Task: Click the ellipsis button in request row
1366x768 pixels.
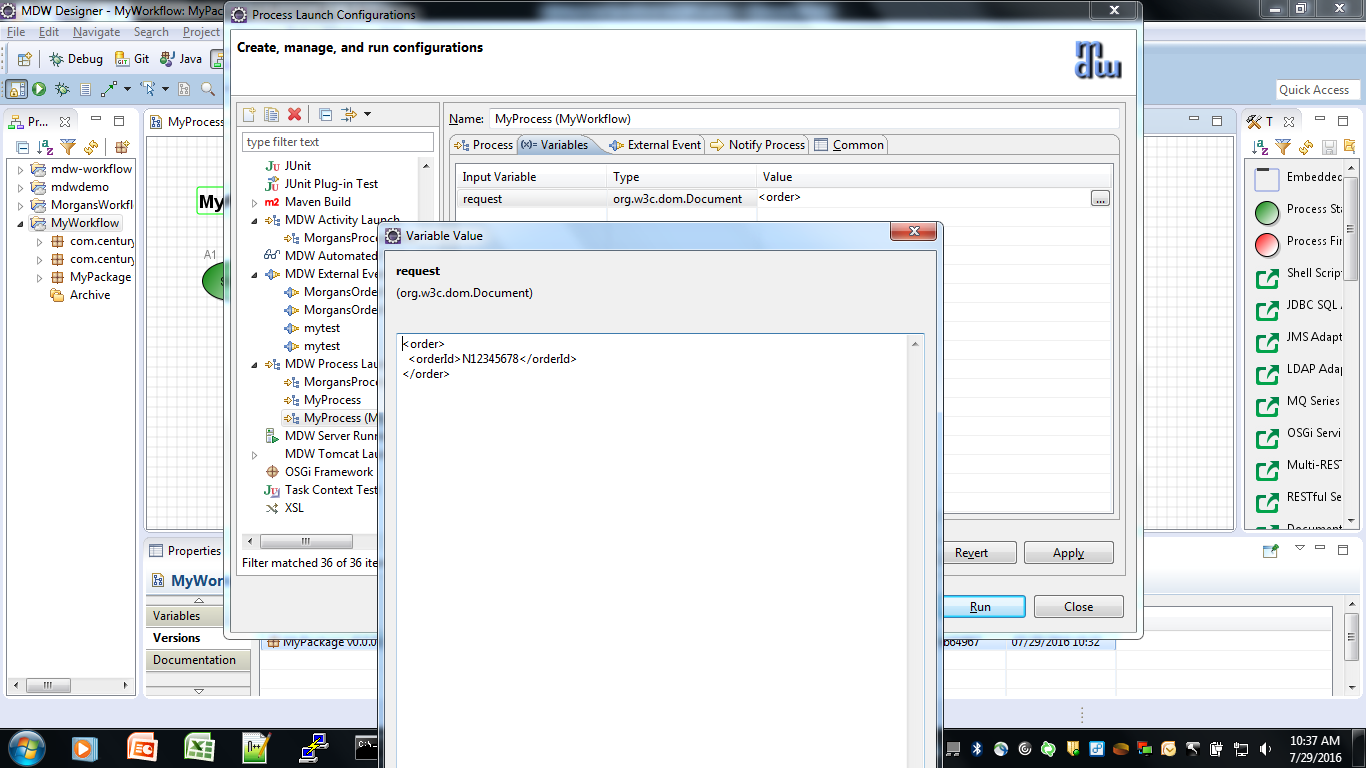Action: (x=1100, y=199)
